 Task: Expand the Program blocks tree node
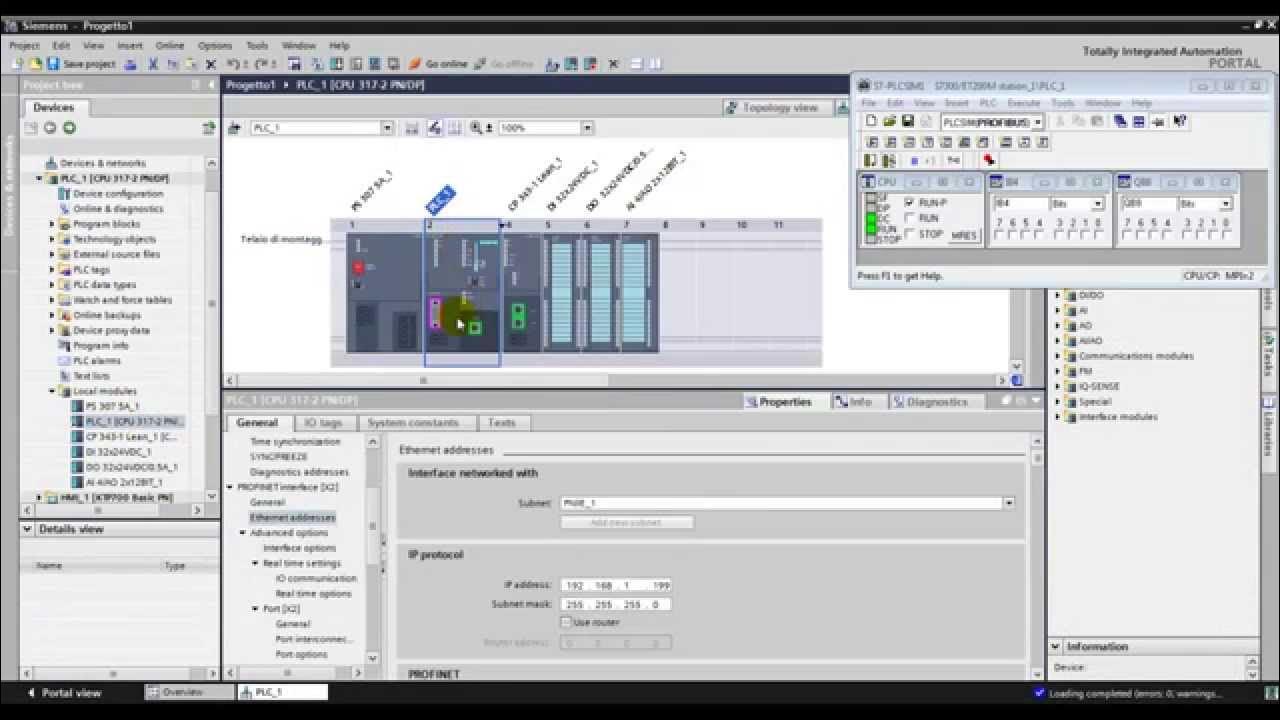tap(52, 224)
